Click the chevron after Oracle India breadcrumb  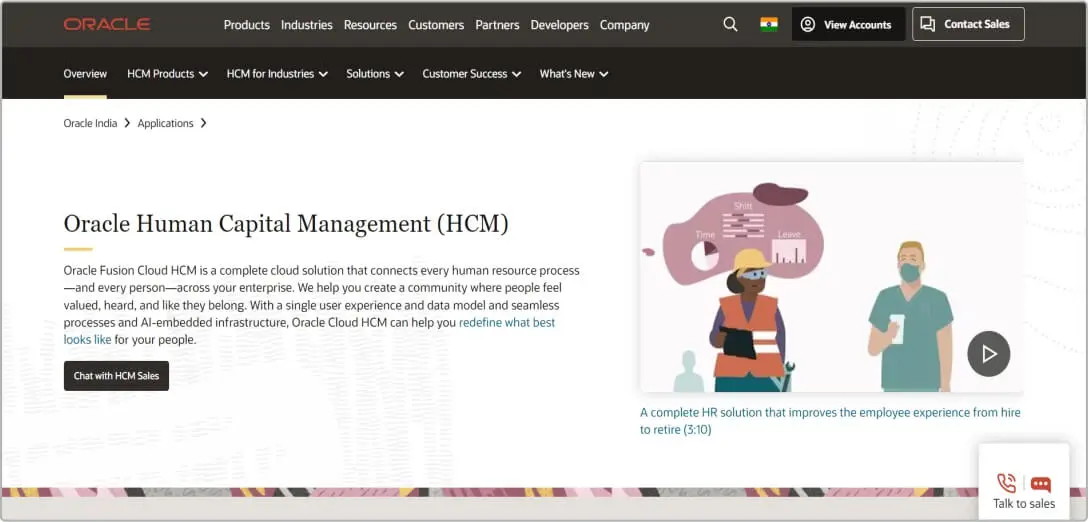pyautogui.click(x=127, y=123)
